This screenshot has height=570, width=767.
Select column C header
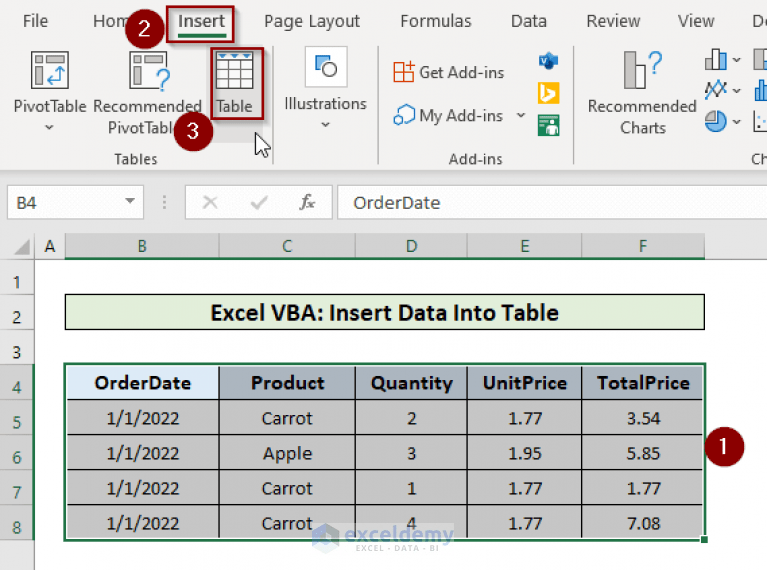(287, 246)
